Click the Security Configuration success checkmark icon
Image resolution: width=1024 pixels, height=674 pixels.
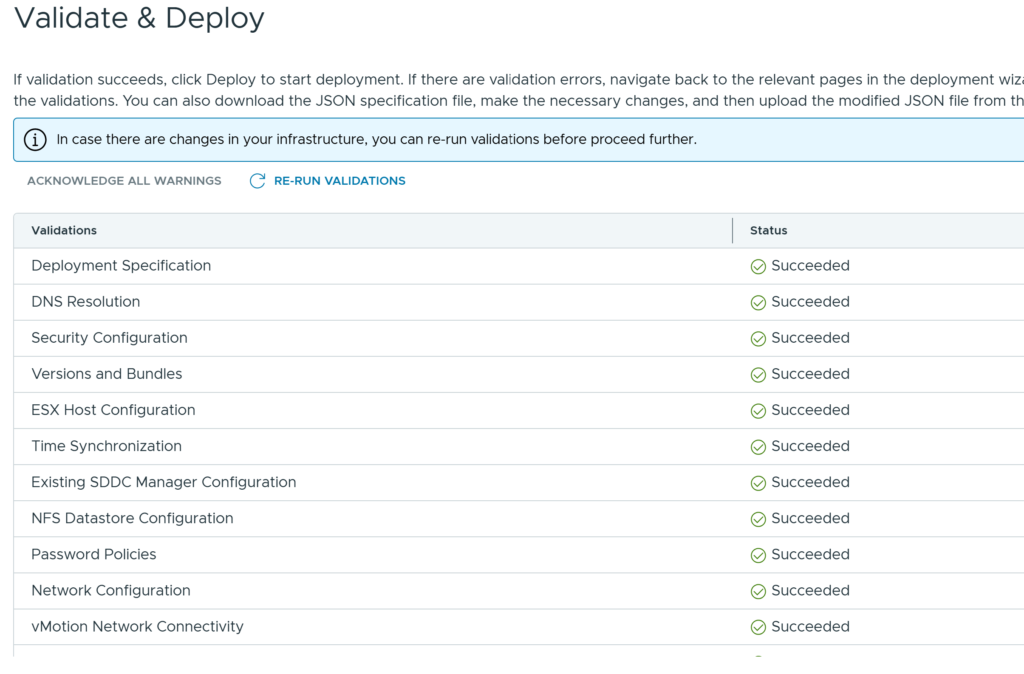(758, 339)
